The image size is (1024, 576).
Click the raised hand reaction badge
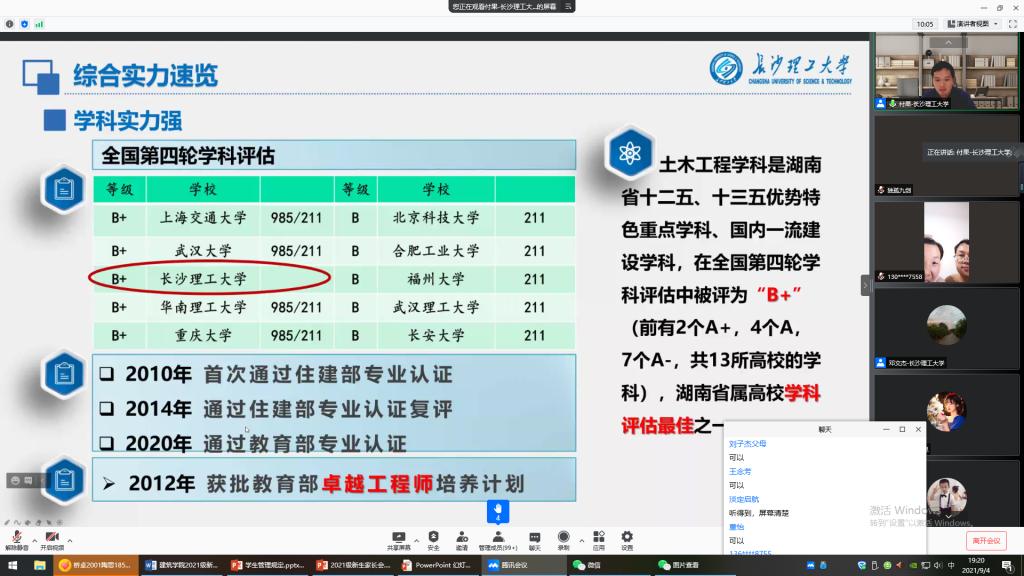point(498,510)
